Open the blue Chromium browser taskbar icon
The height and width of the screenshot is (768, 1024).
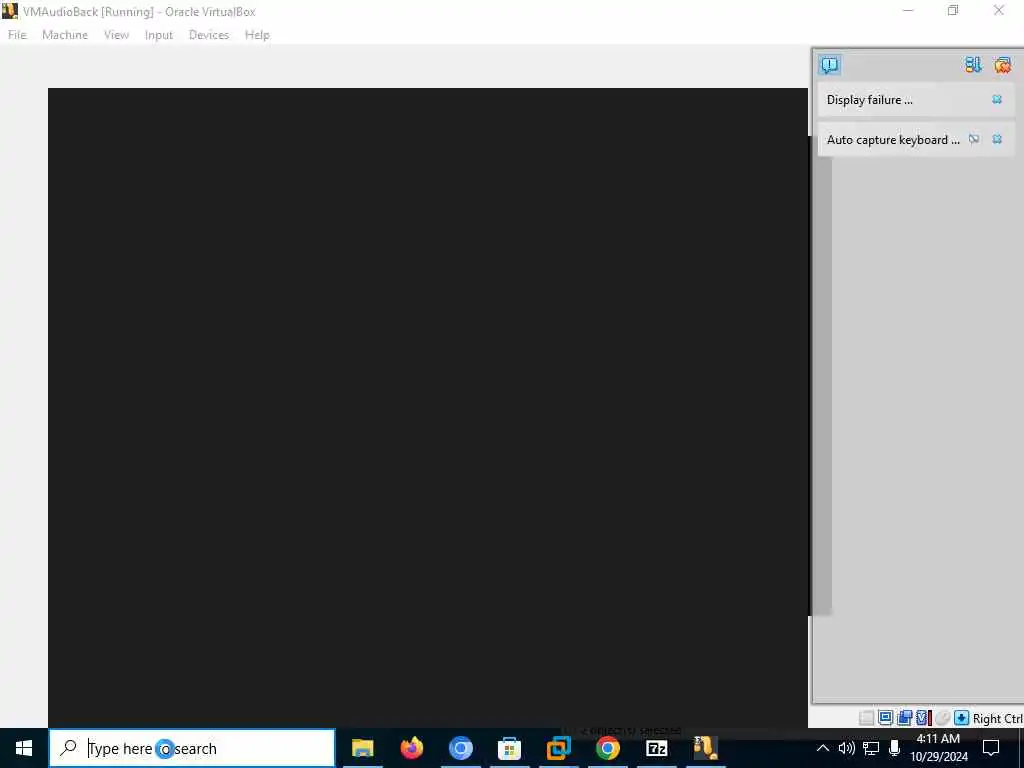(460, 748)
